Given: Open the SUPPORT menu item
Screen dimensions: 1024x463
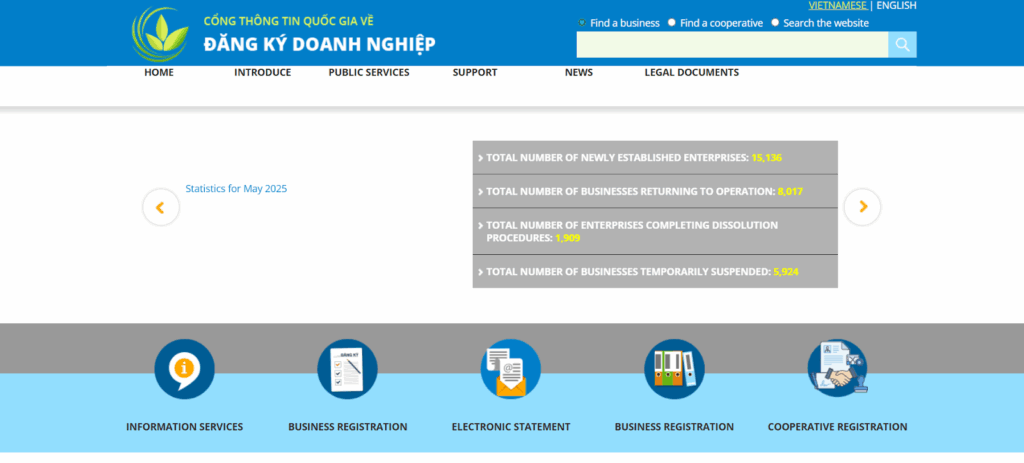Looking at the screenshot, I should (475, 72).
